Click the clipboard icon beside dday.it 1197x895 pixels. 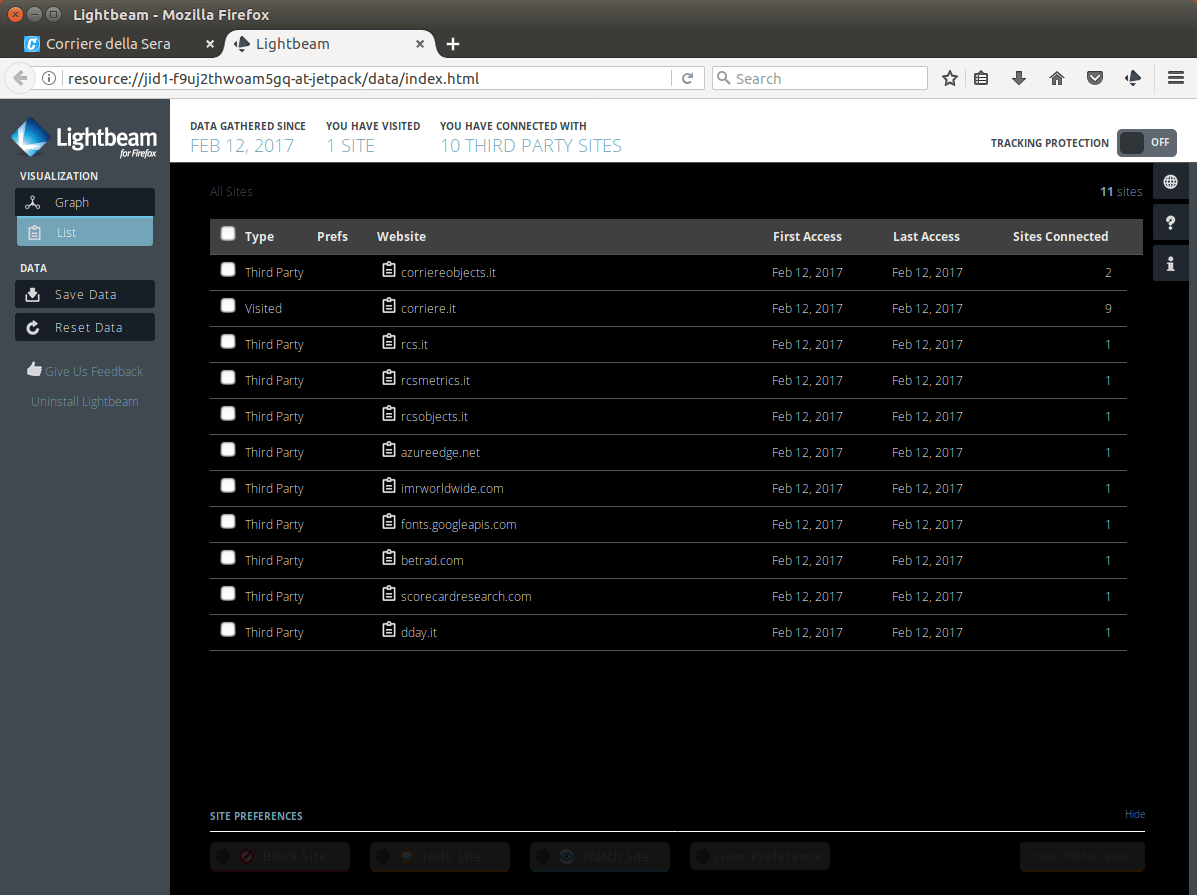pos(389,629)
